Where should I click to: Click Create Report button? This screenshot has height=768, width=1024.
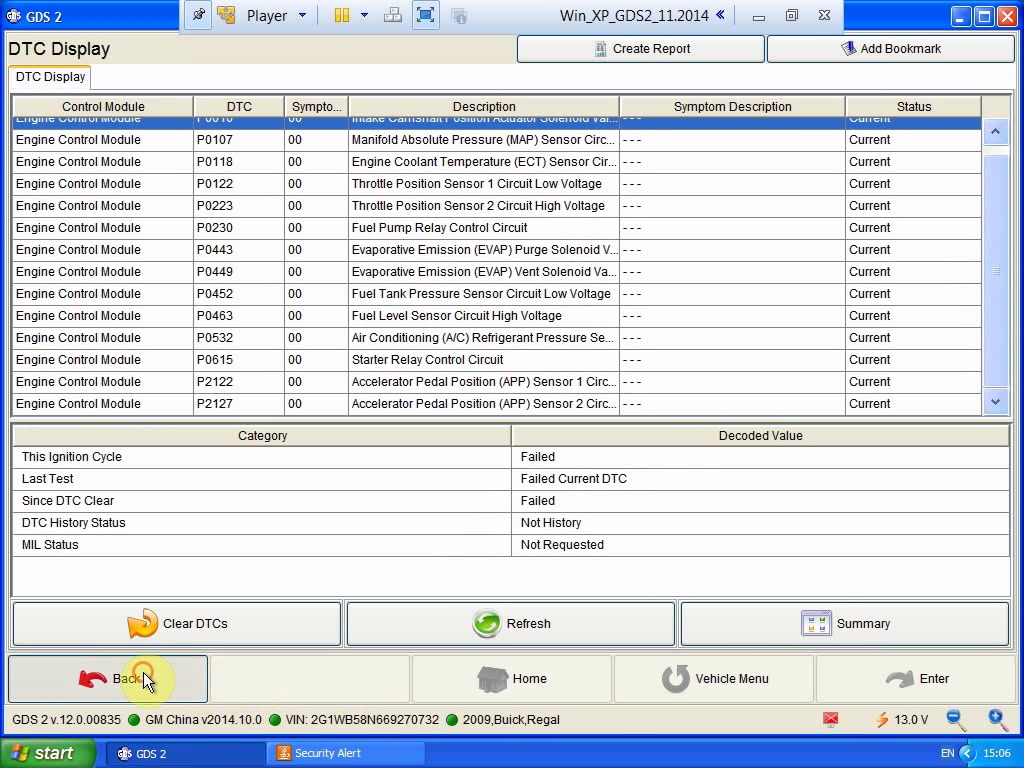(x=641, y=49)
